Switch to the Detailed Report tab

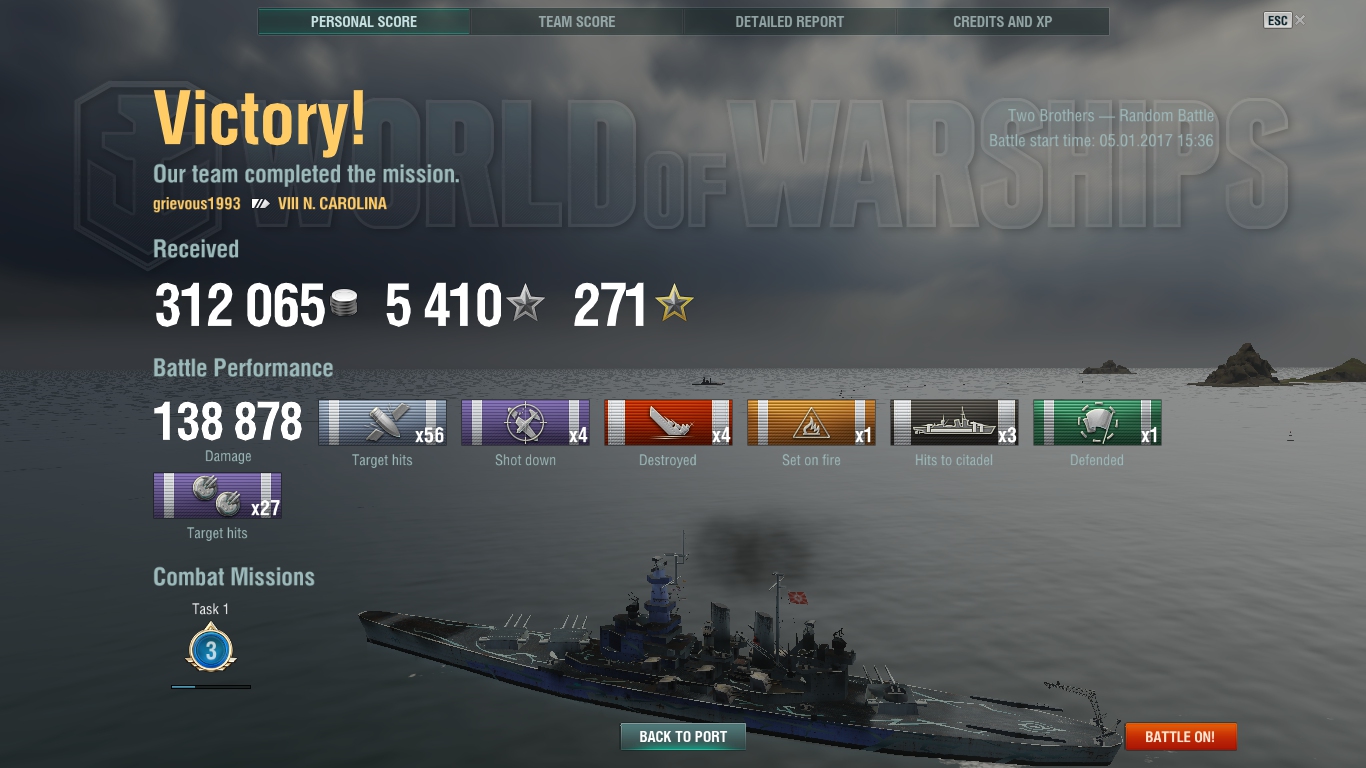point(790,21)
